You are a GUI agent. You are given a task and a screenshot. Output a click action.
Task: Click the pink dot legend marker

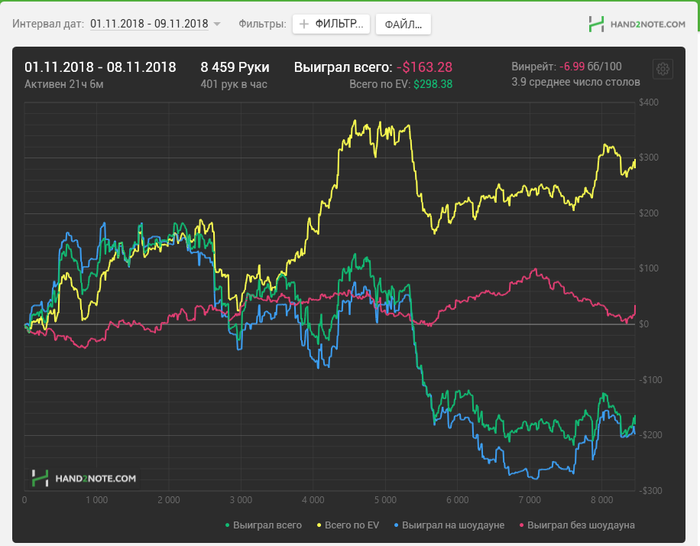pos(521,525)
